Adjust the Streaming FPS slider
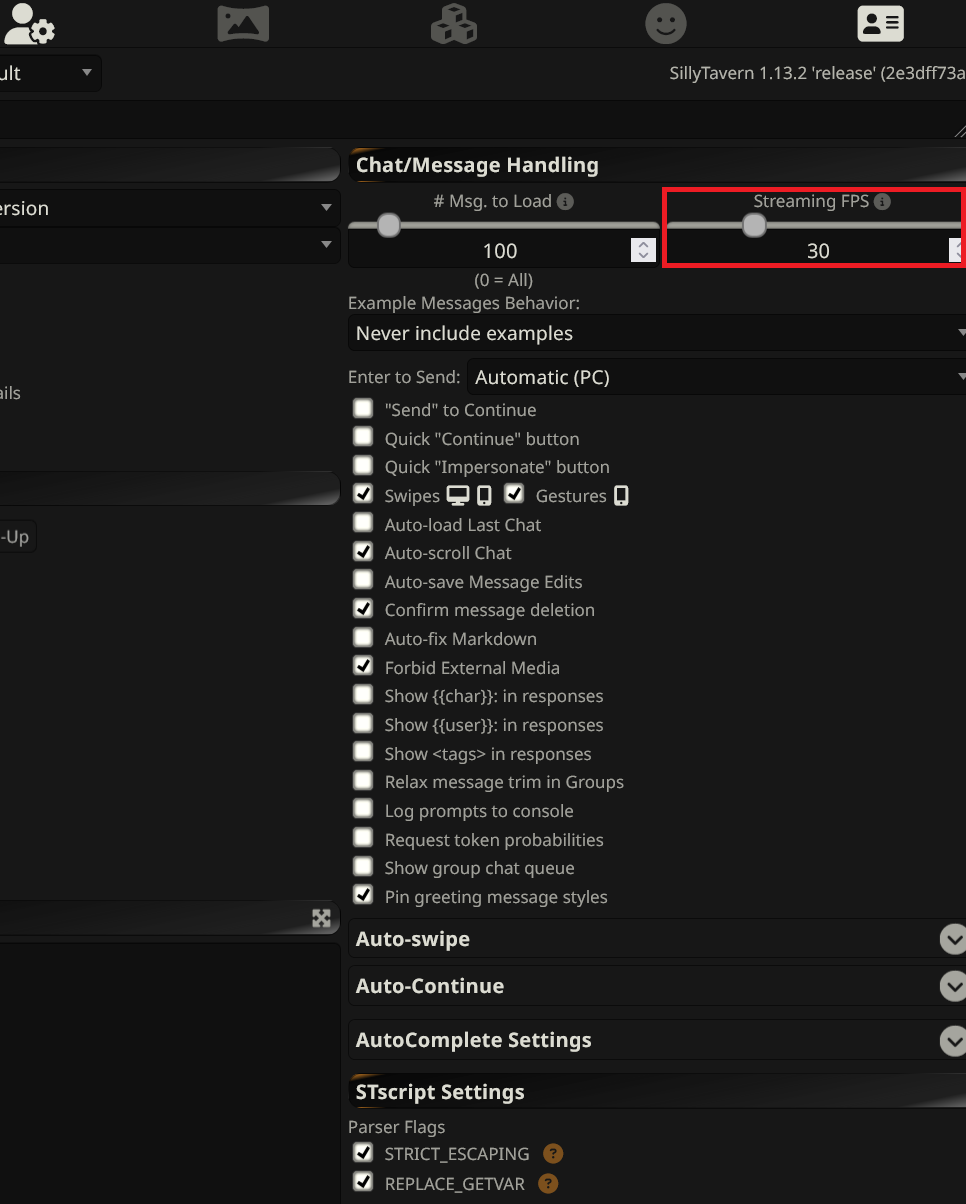Screen dimensions: 966x1204 (754, 226)
